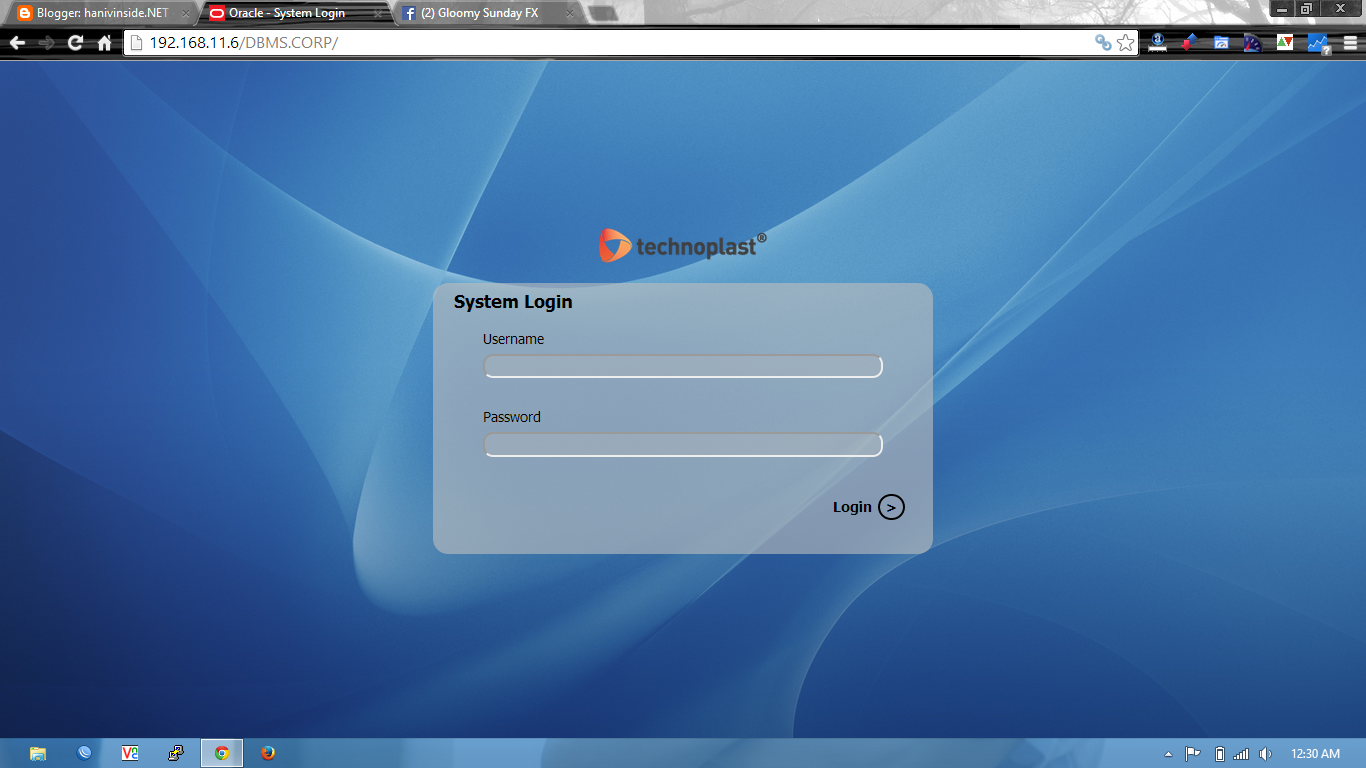Click the browser Forward arrow
The height and width of the screenshot is (768, 1366).
click(46, 43)
